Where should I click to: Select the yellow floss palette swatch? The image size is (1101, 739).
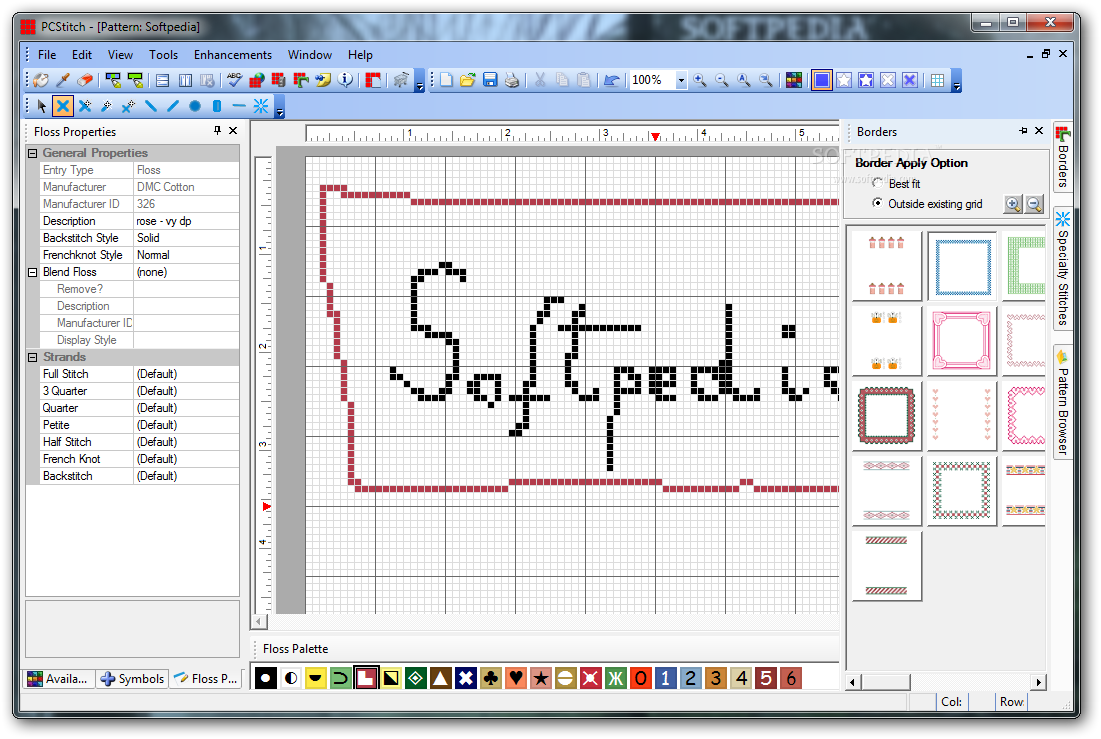pos(316,678)
